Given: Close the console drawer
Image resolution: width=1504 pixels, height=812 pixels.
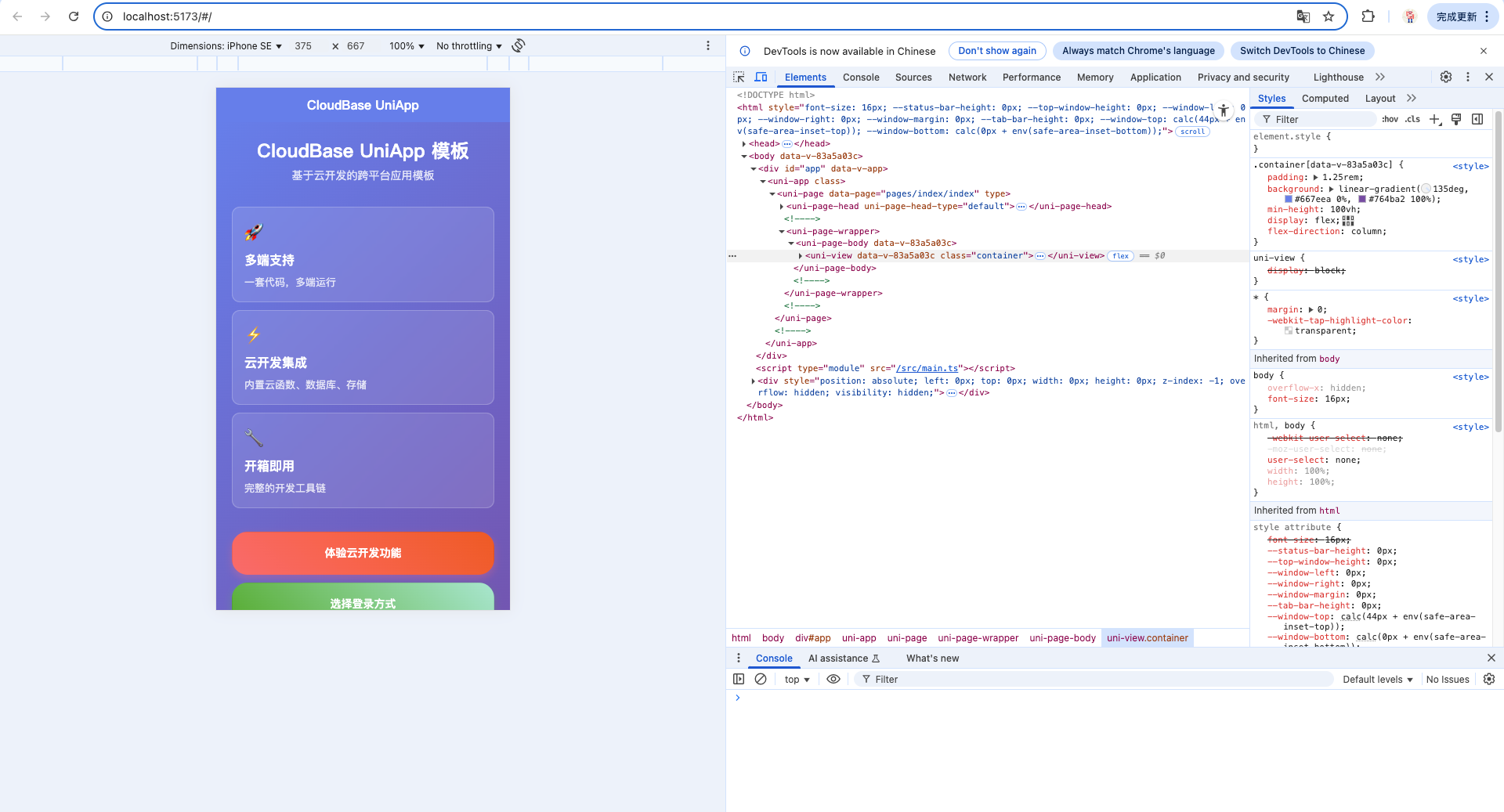Looking at the screenshot, I should [x=1491, y=658].
